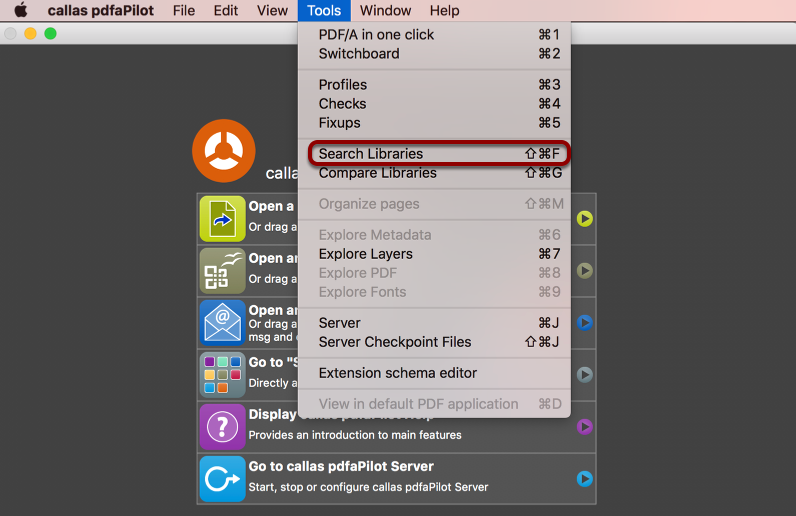Image resolution: width=796 pixels, height=516 pixels.
Task: Click the green Open a PDF icon
Action: [x=222, y=218]
